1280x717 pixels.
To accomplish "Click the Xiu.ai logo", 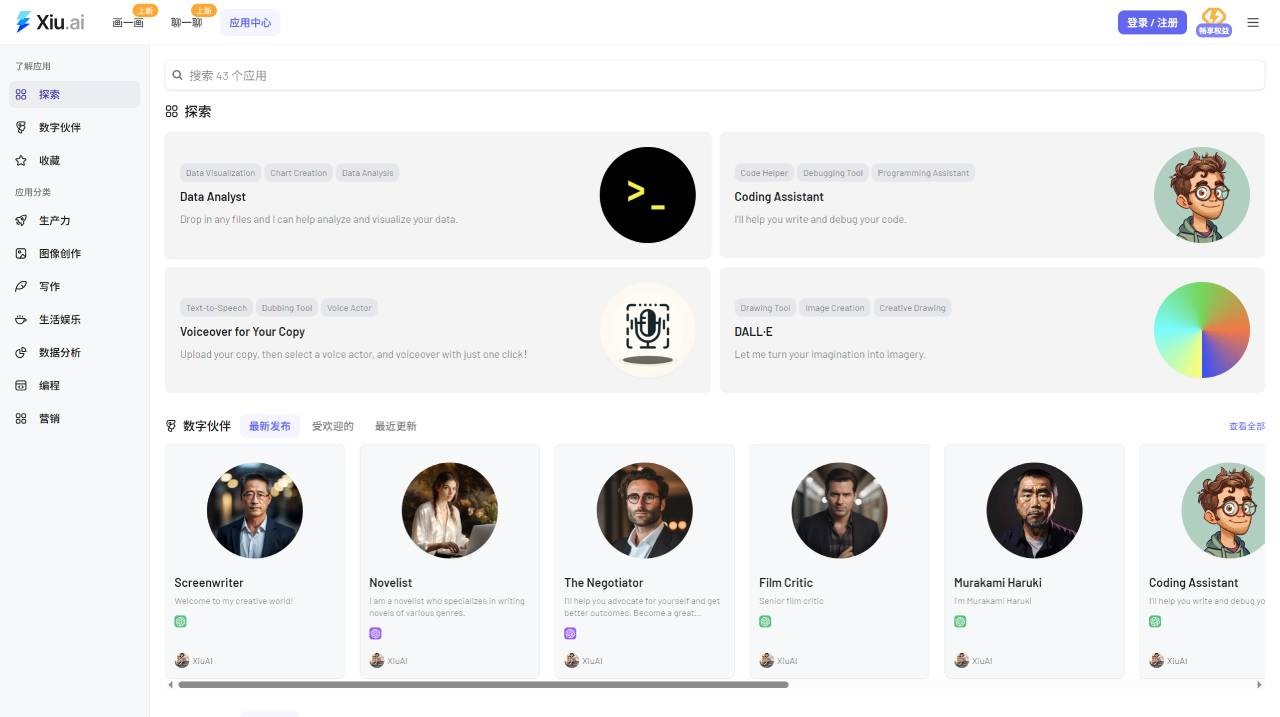I will coord(51,22).
